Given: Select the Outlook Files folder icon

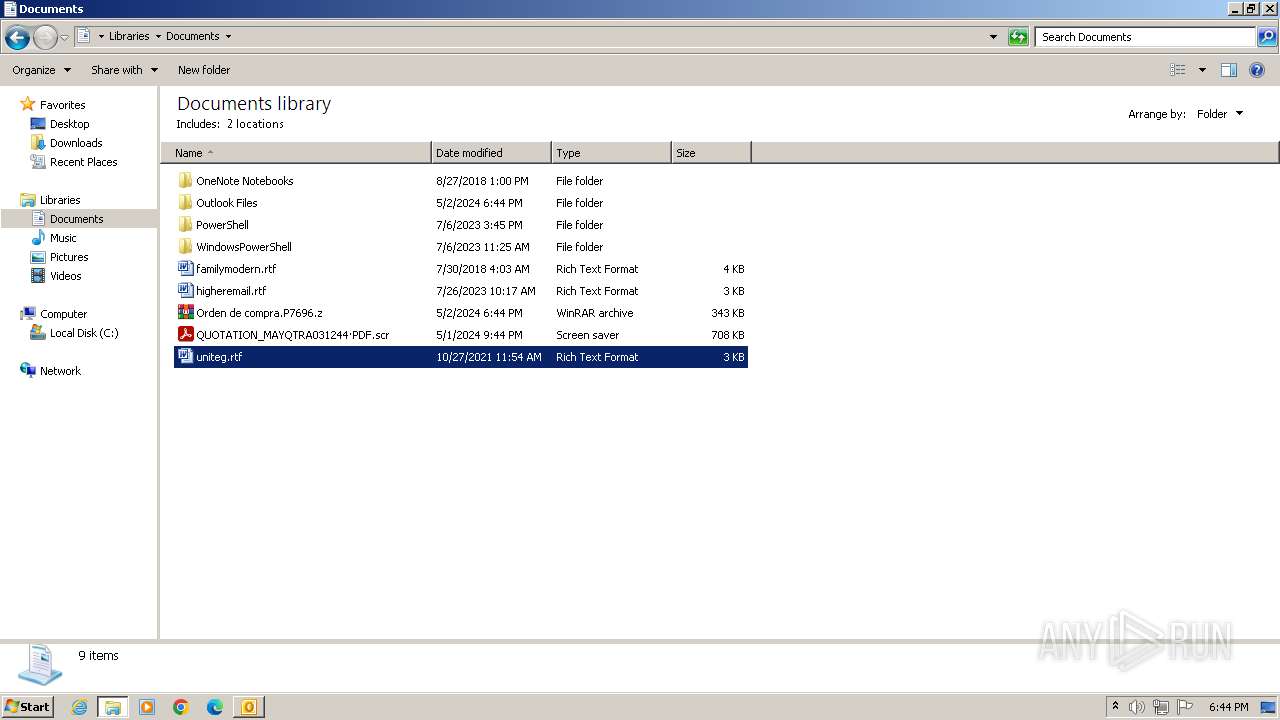Looking at the screenshot, I should click(185, 203).
